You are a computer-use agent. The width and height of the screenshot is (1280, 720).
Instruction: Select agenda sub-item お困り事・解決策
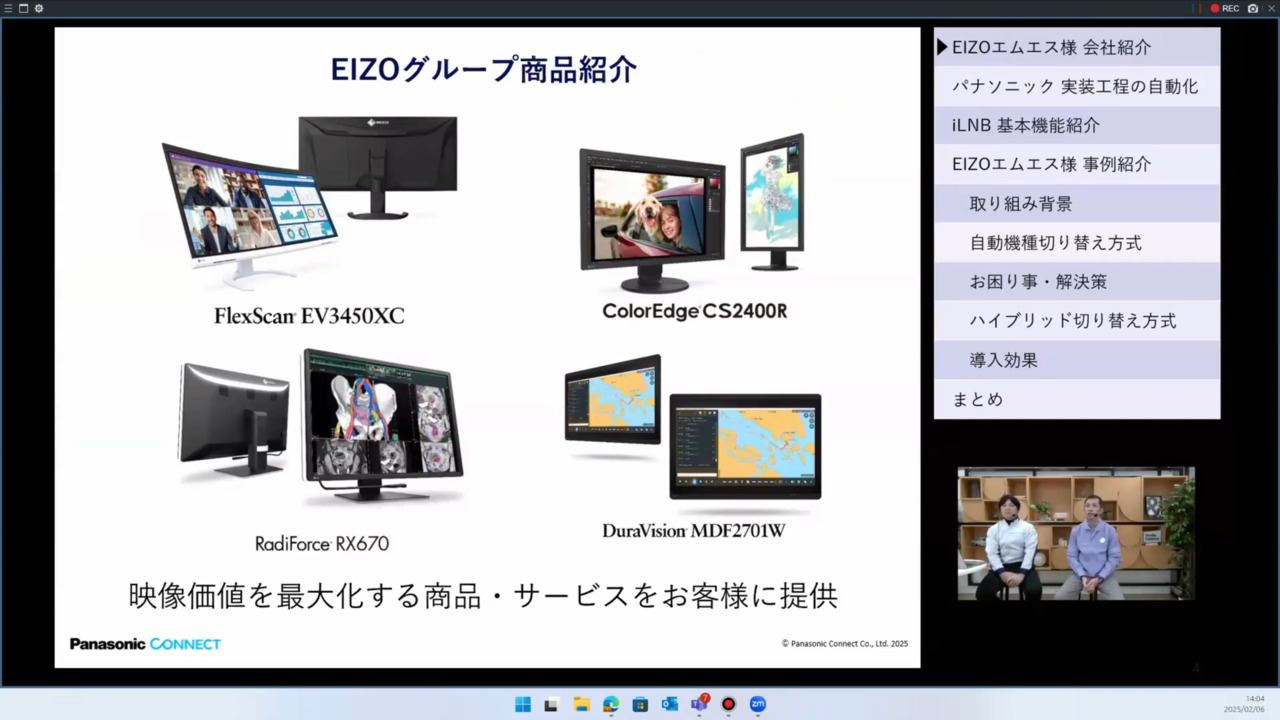tap(1077, 281)
